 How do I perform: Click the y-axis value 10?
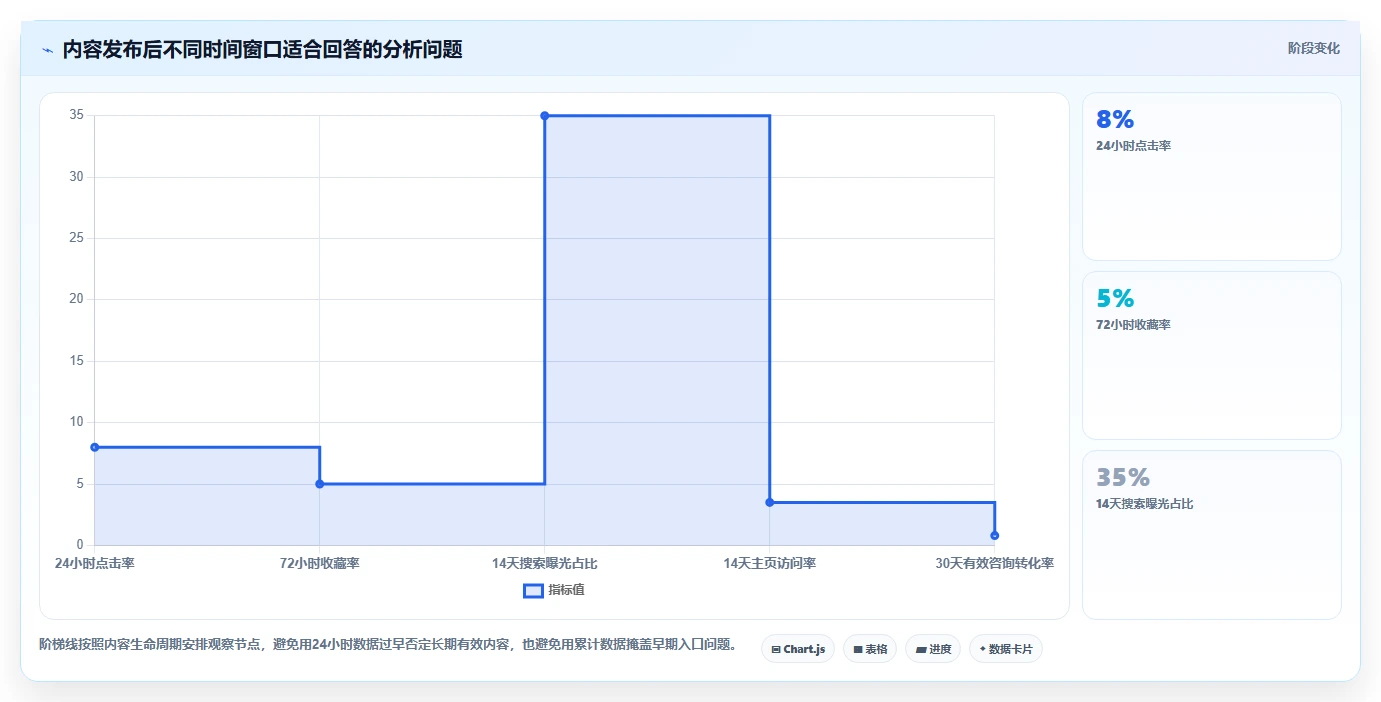point(77,422)
